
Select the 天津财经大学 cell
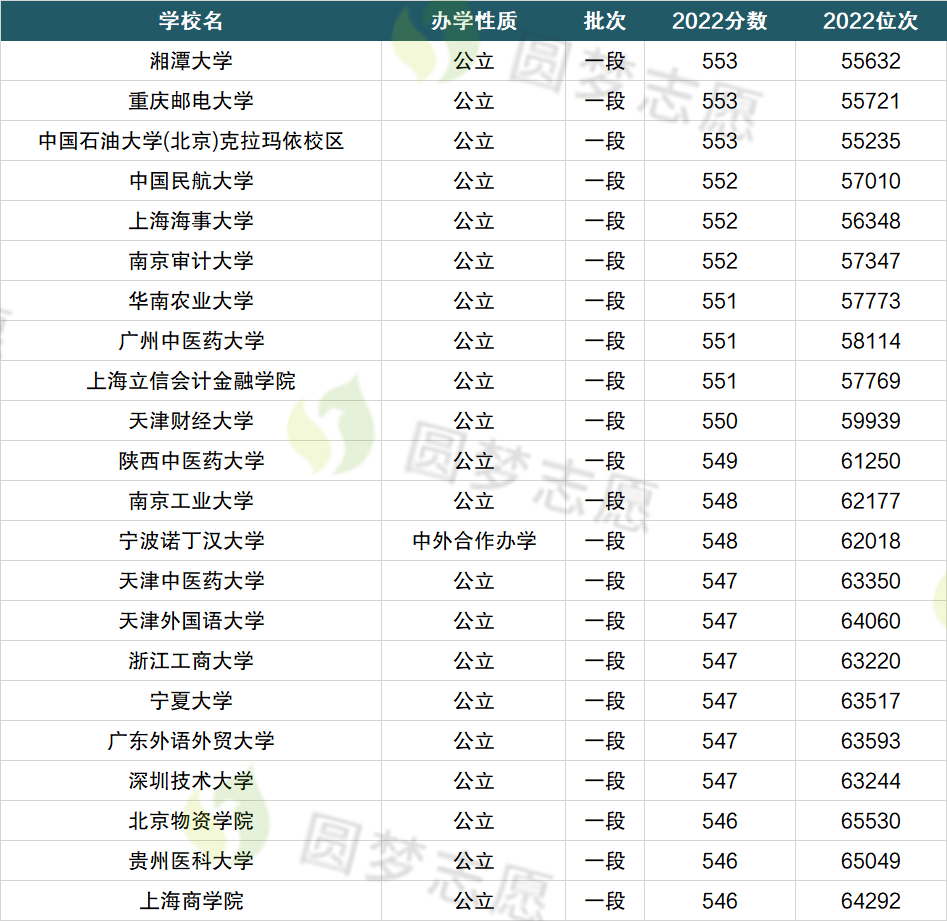point(191,421)
